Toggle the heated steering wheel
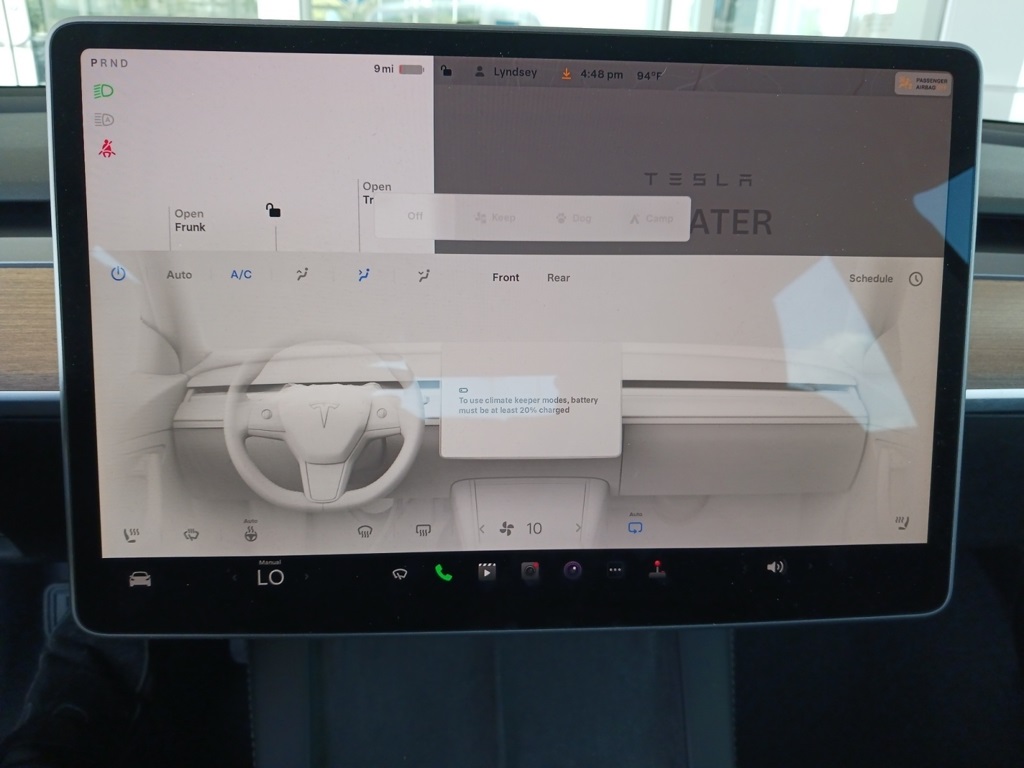1024x768 pixels. [x=250, y=532]
